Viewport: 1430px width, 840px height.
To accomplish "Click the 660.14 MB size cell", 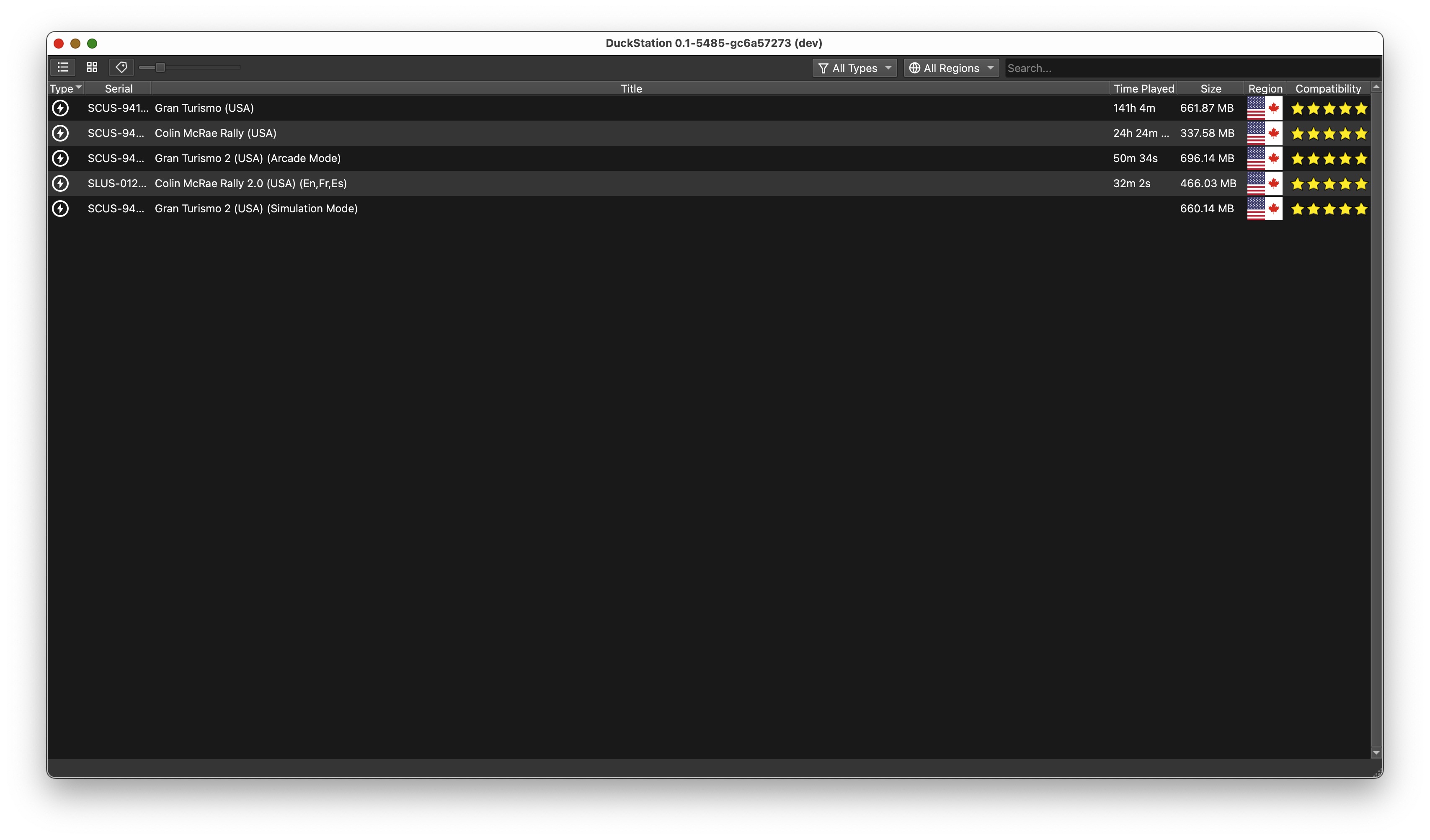I will click(x=1207, y=209).
